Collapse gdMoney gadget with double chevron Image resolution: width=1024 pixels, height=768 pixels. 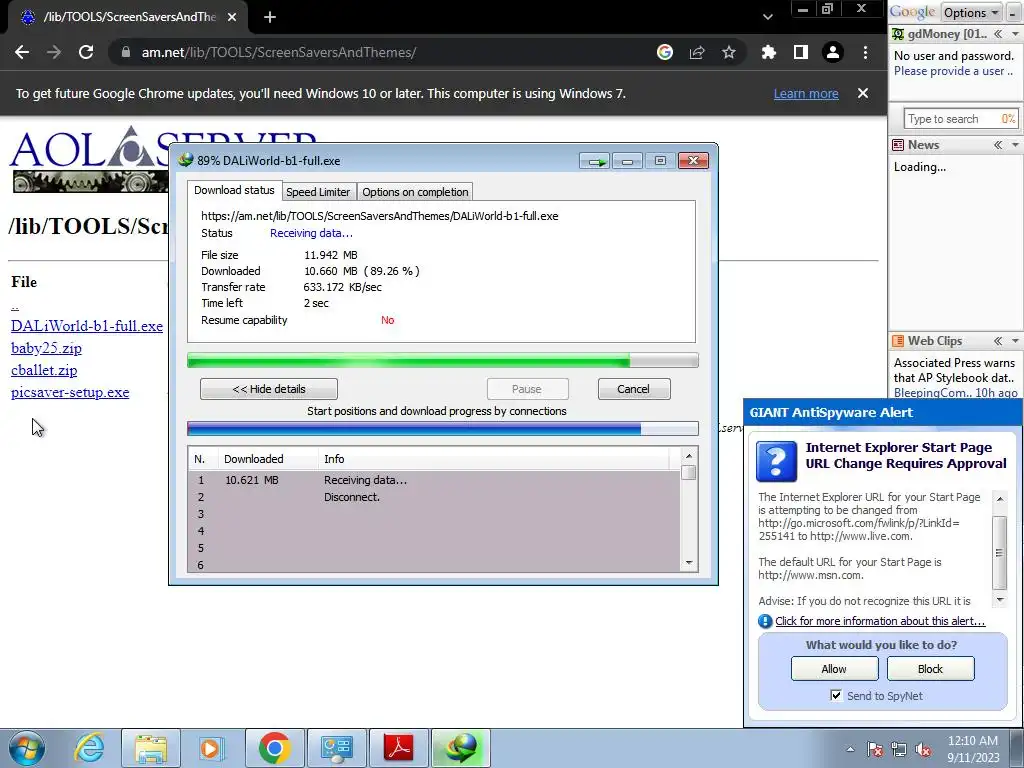pos(998,34)
